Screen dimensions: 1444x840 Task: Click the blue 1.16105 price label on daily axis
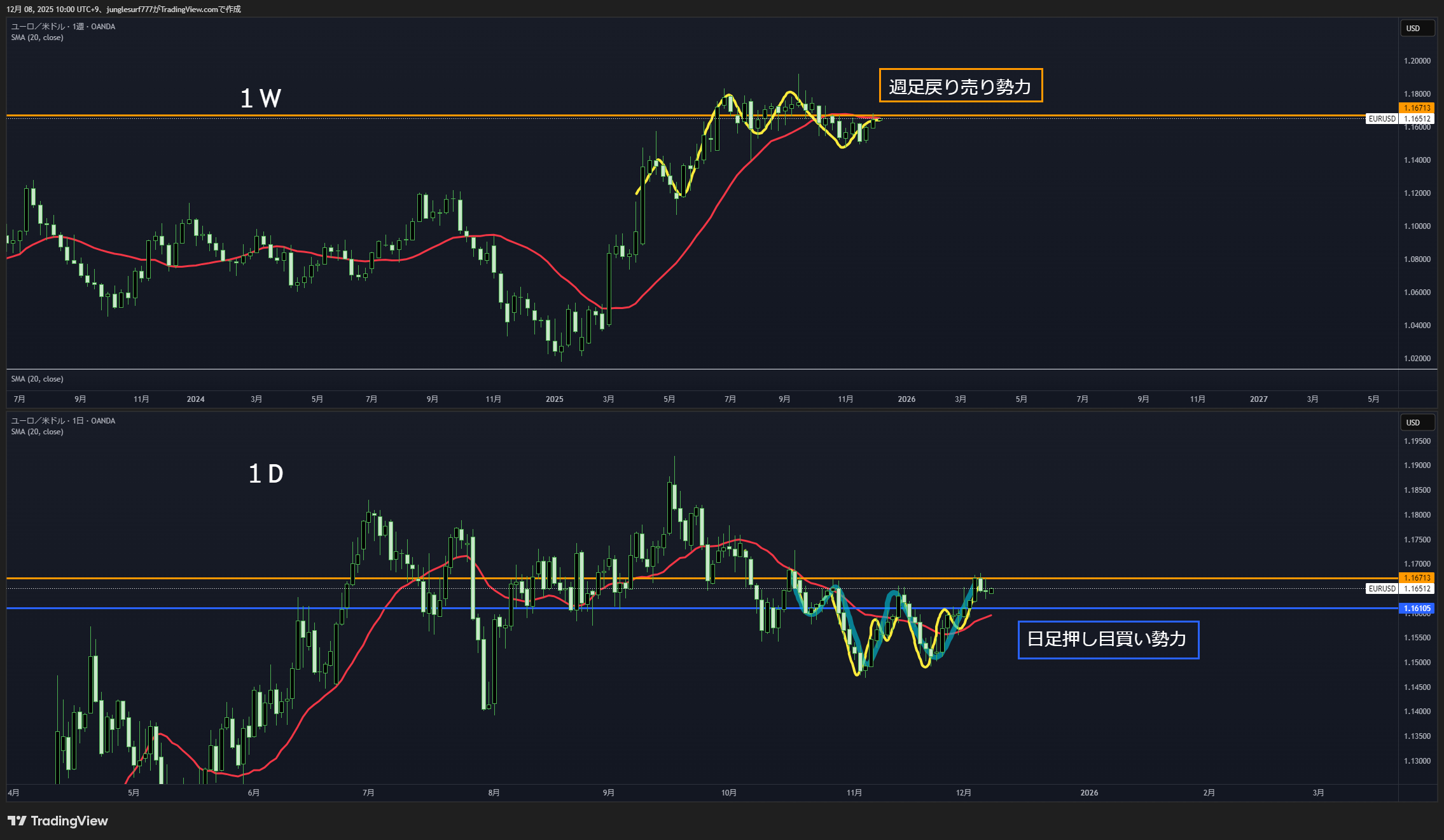coord(1417,609)
